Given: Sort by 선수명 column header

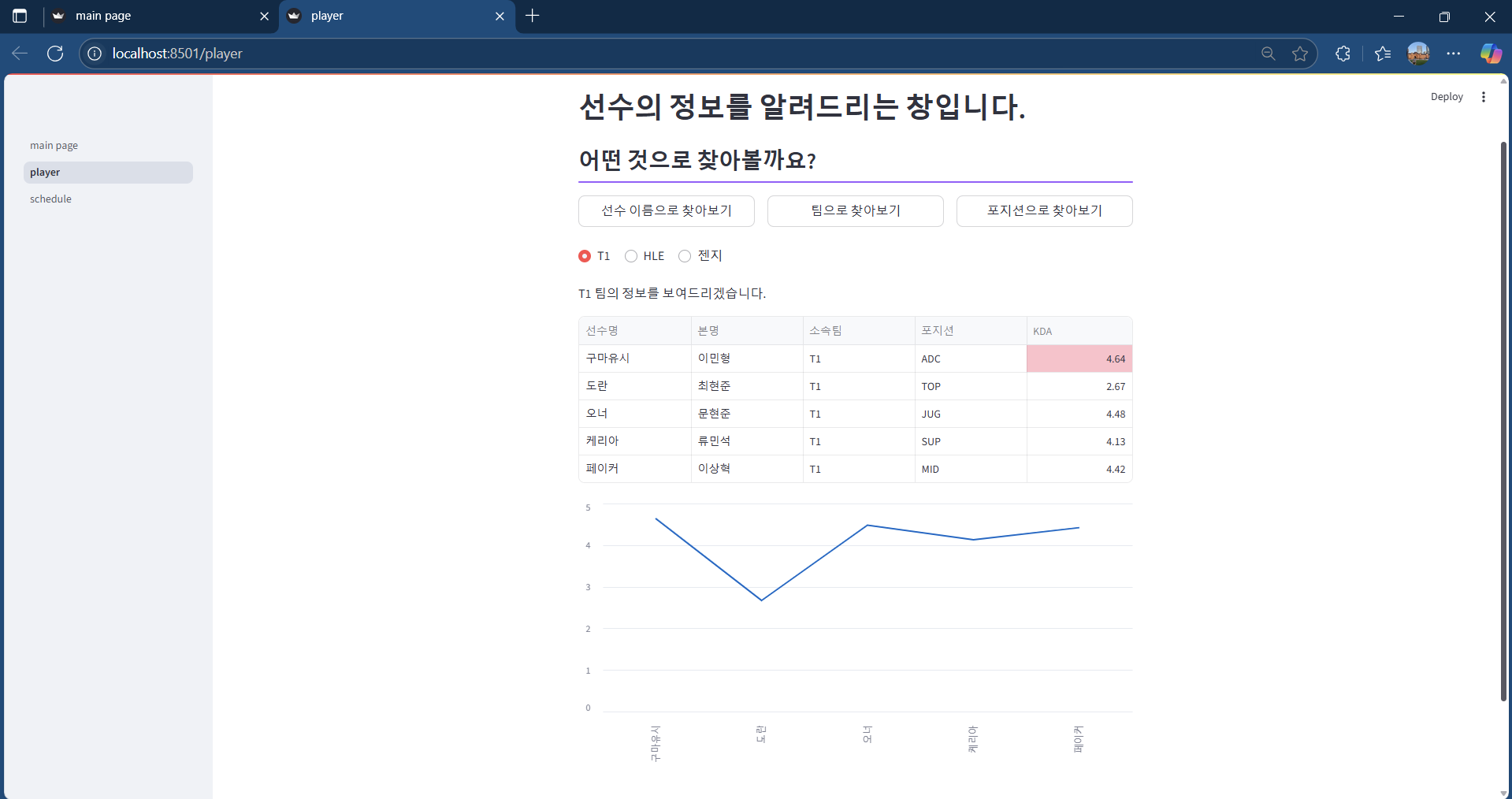Looking at the screenshot, I should pyautogui.click(x=635, y=331).
